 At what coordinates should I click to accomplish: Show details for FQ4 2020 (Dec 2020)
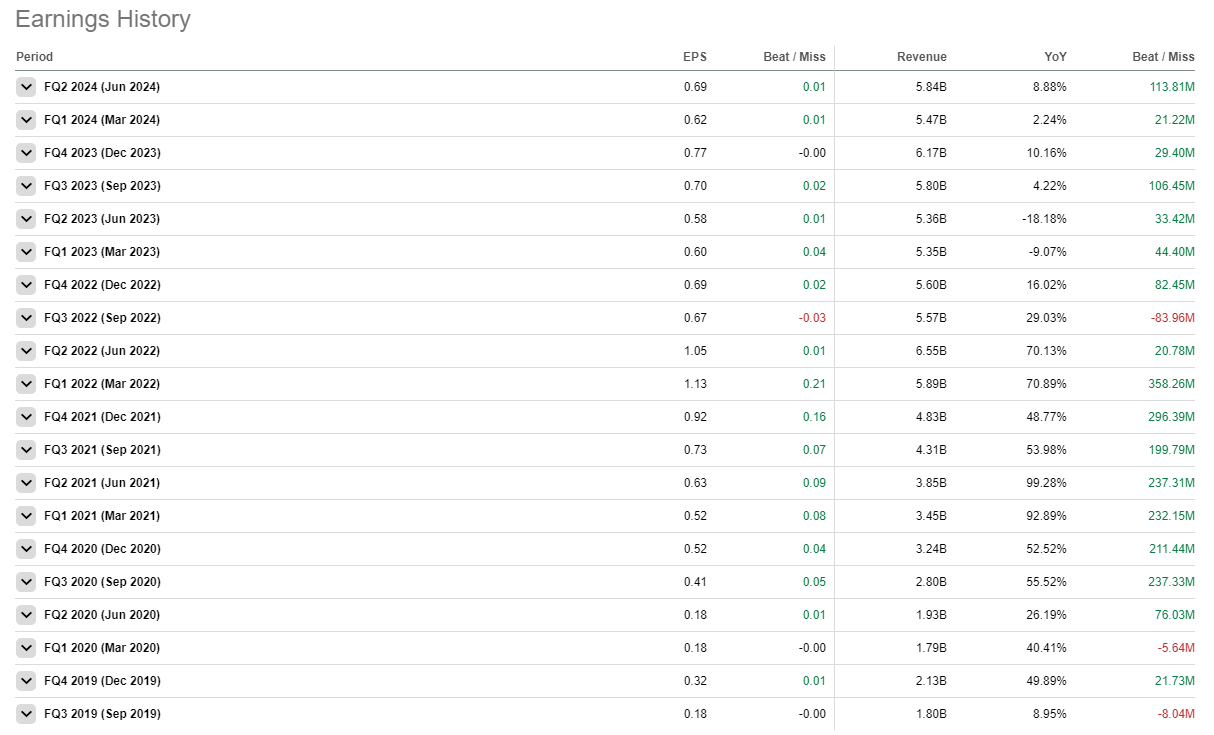[27, 549]
